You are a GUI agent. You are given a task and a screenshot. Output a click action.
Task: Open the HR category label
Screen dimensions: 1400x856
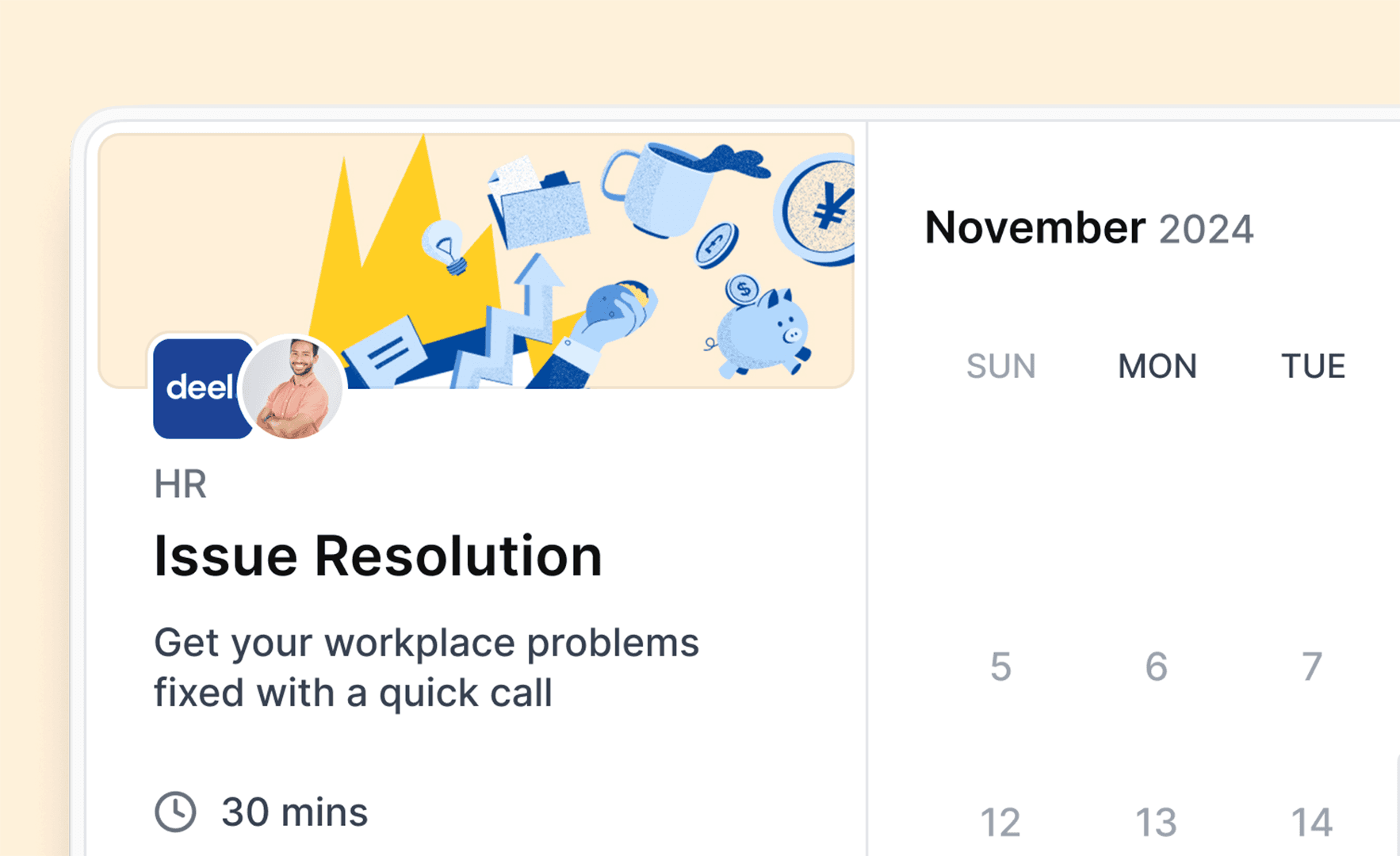(180, 483)
